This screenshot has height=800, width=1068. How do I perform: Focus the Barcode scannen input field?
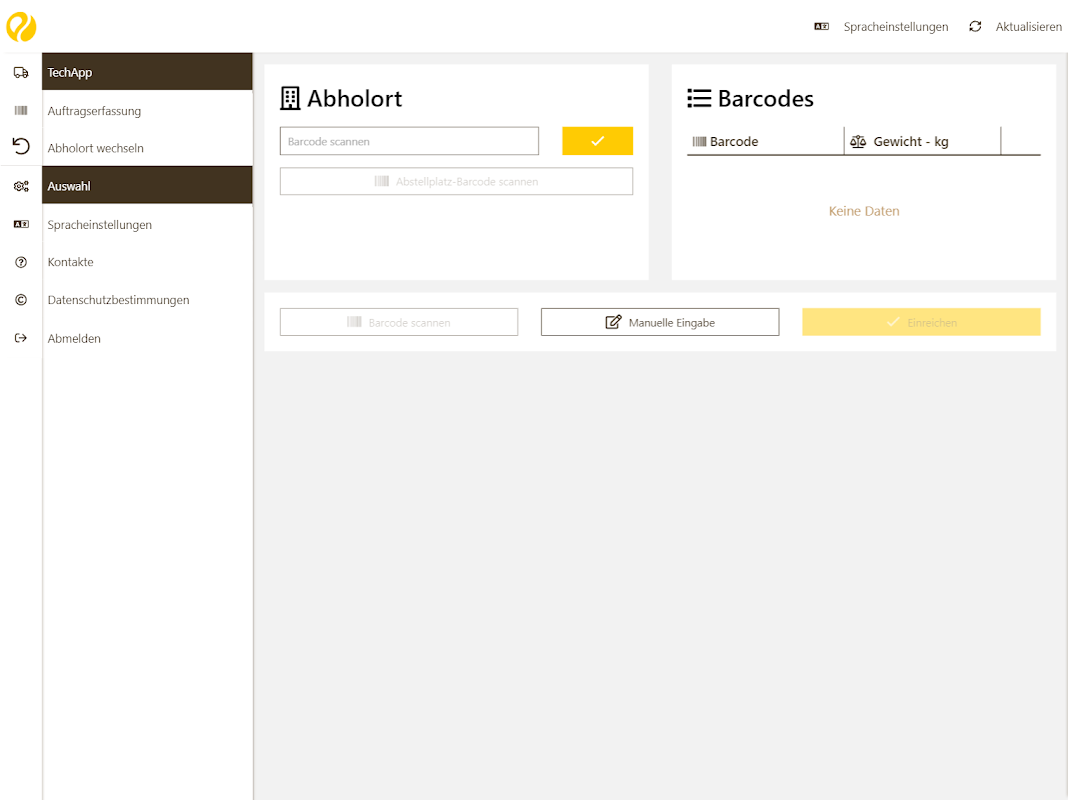[x=409, y=141]
